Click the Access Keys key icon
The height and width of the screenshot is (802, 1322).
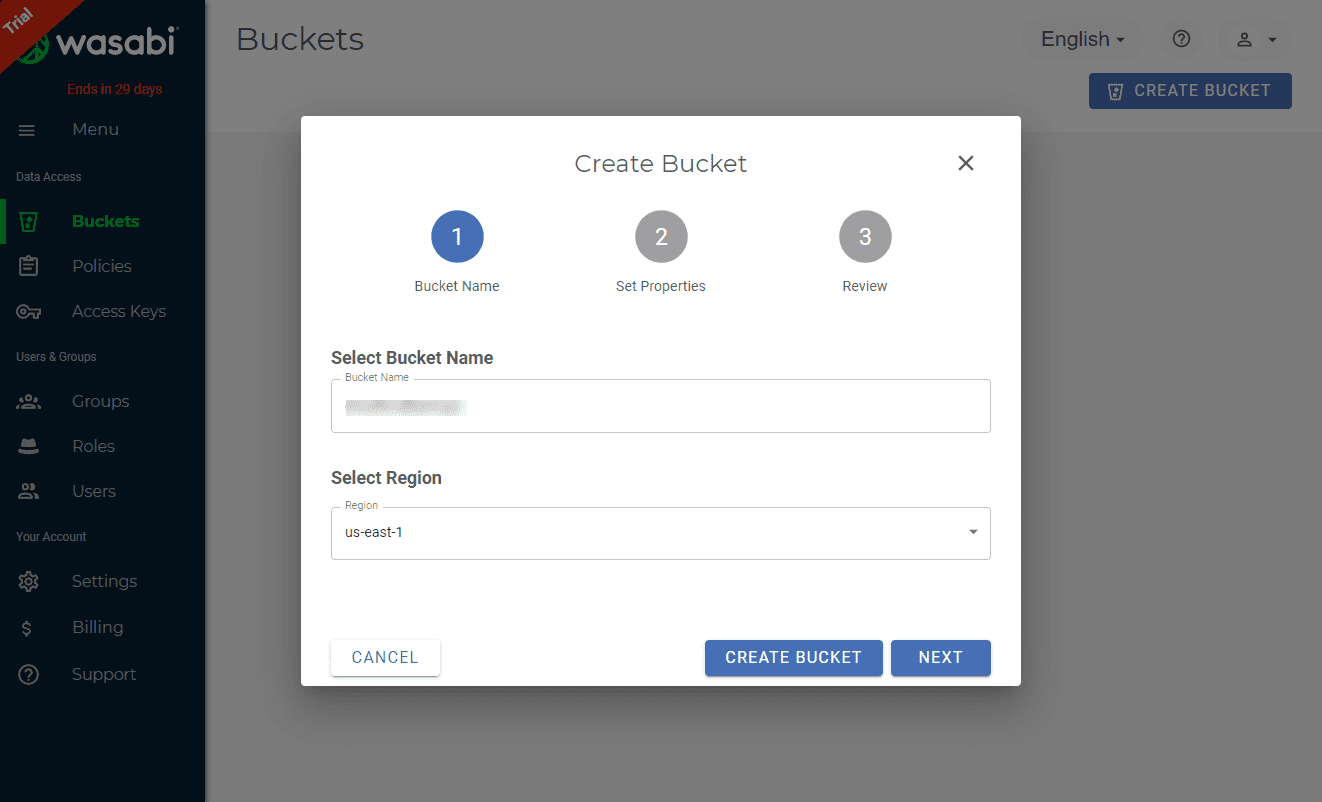pyautogui.click(x=29, y=312)
